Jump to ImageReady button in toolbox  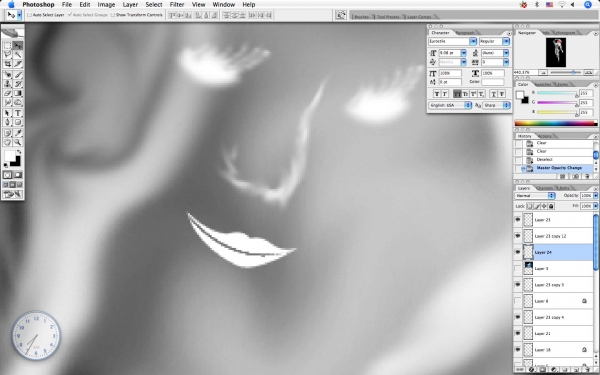click(13, 195)
